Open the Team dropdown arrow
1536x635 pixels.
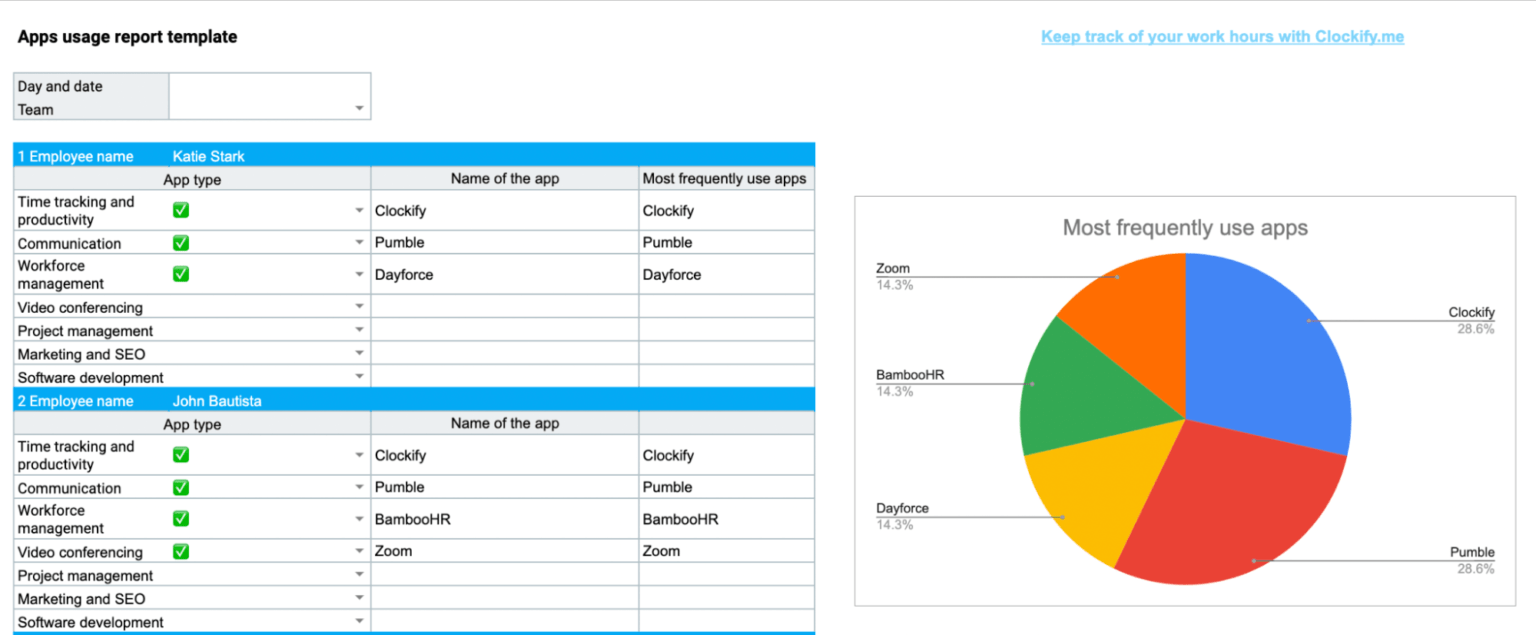tap(359, 109)
